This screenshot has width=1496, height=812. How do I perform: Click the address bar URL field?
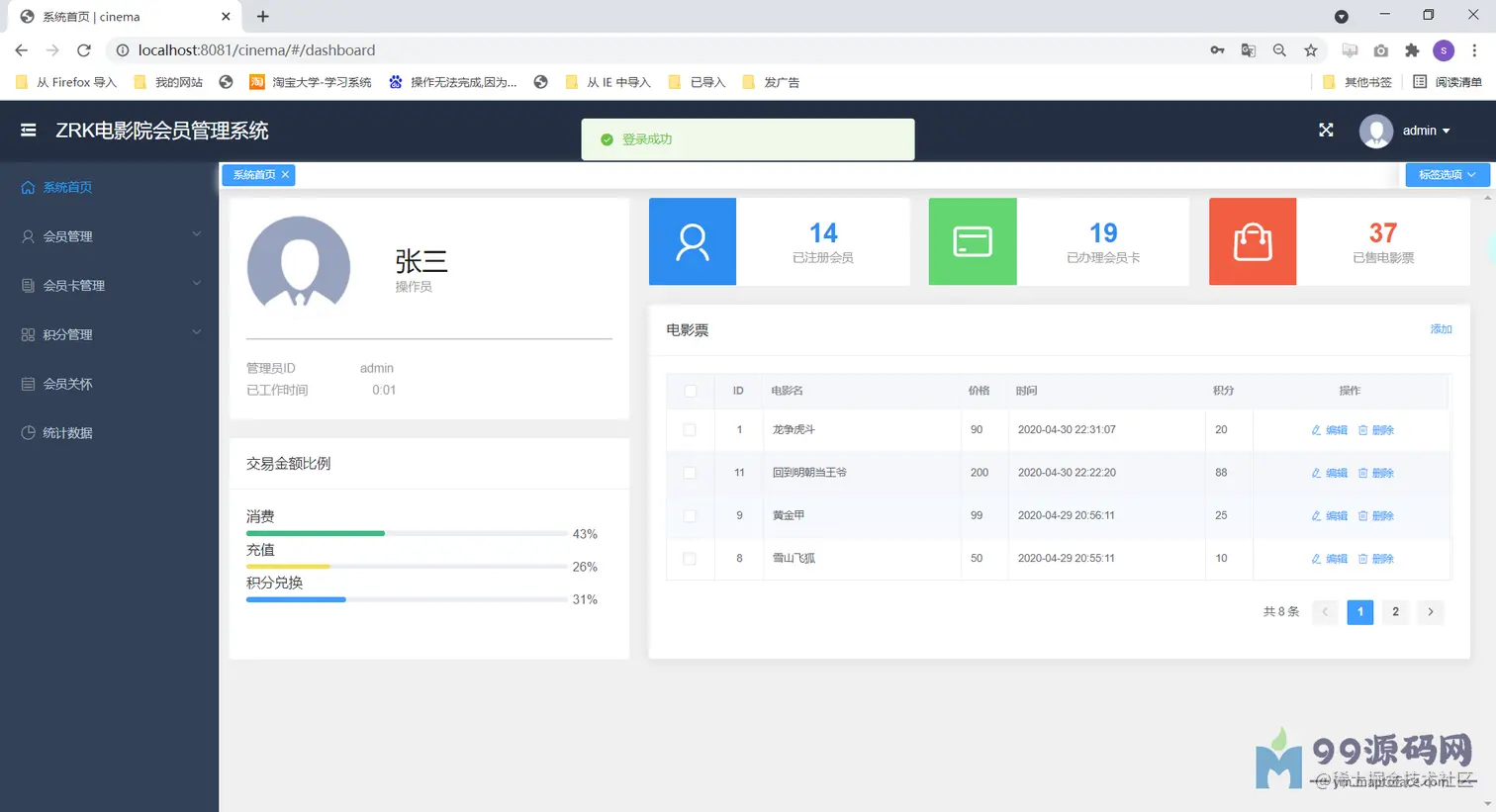click(653, 50)
